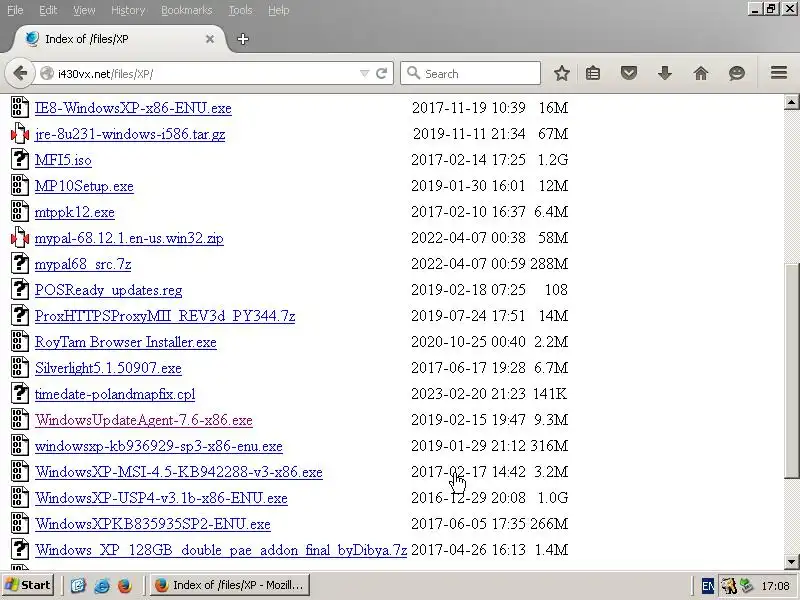Click the vertical scrollbar thumb
Viewport: 800px width, 600px height.
[791, 370]
